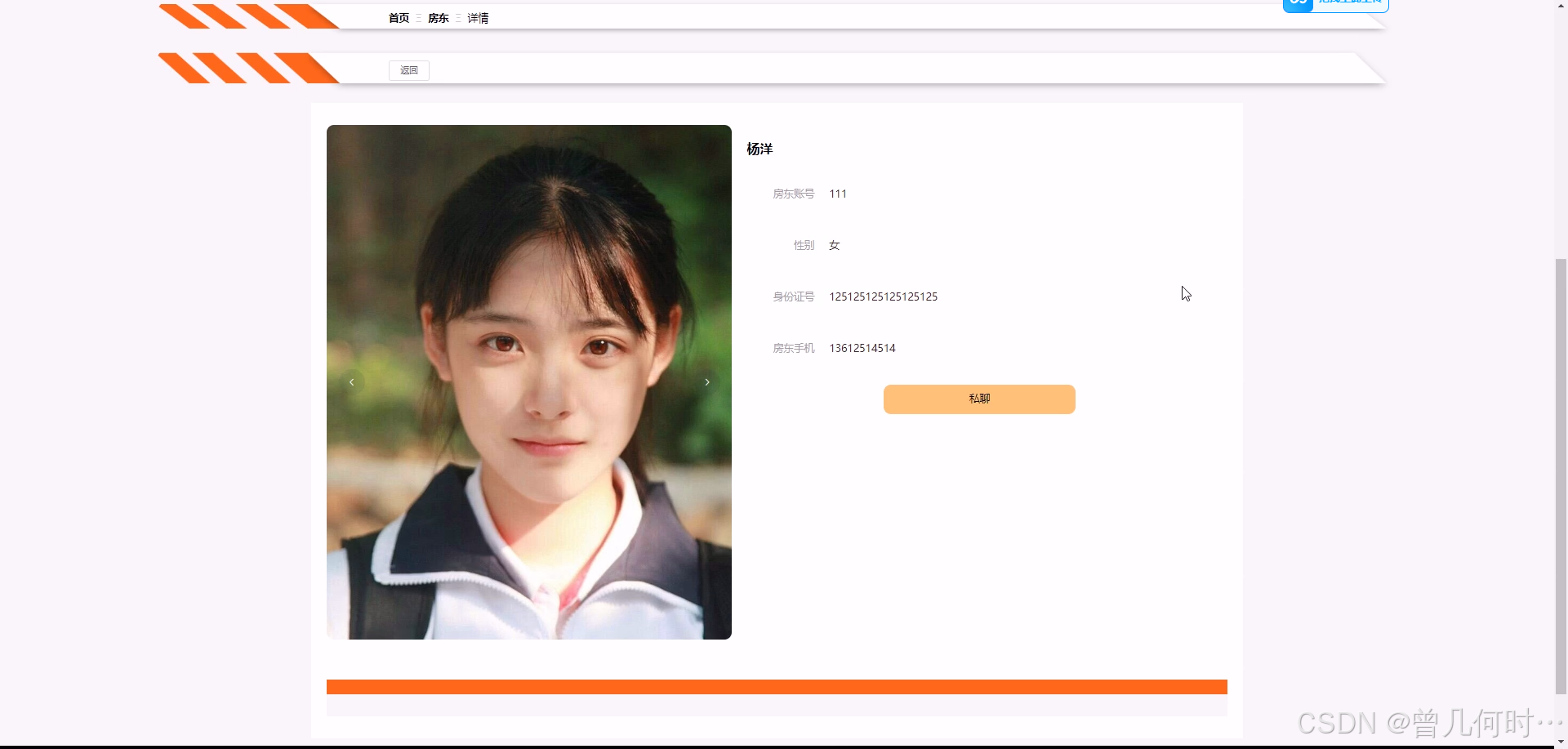Click the 房东账号 label
The height and width of the screenshot is (749, 1568).
click(794, 194)
